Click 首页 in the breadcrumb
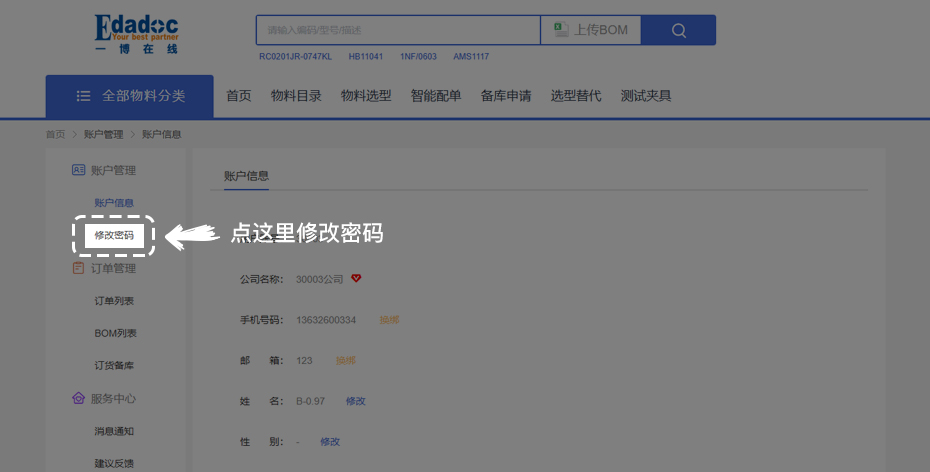This screenshot has width=930, height=472. click(x=56, y=135)
